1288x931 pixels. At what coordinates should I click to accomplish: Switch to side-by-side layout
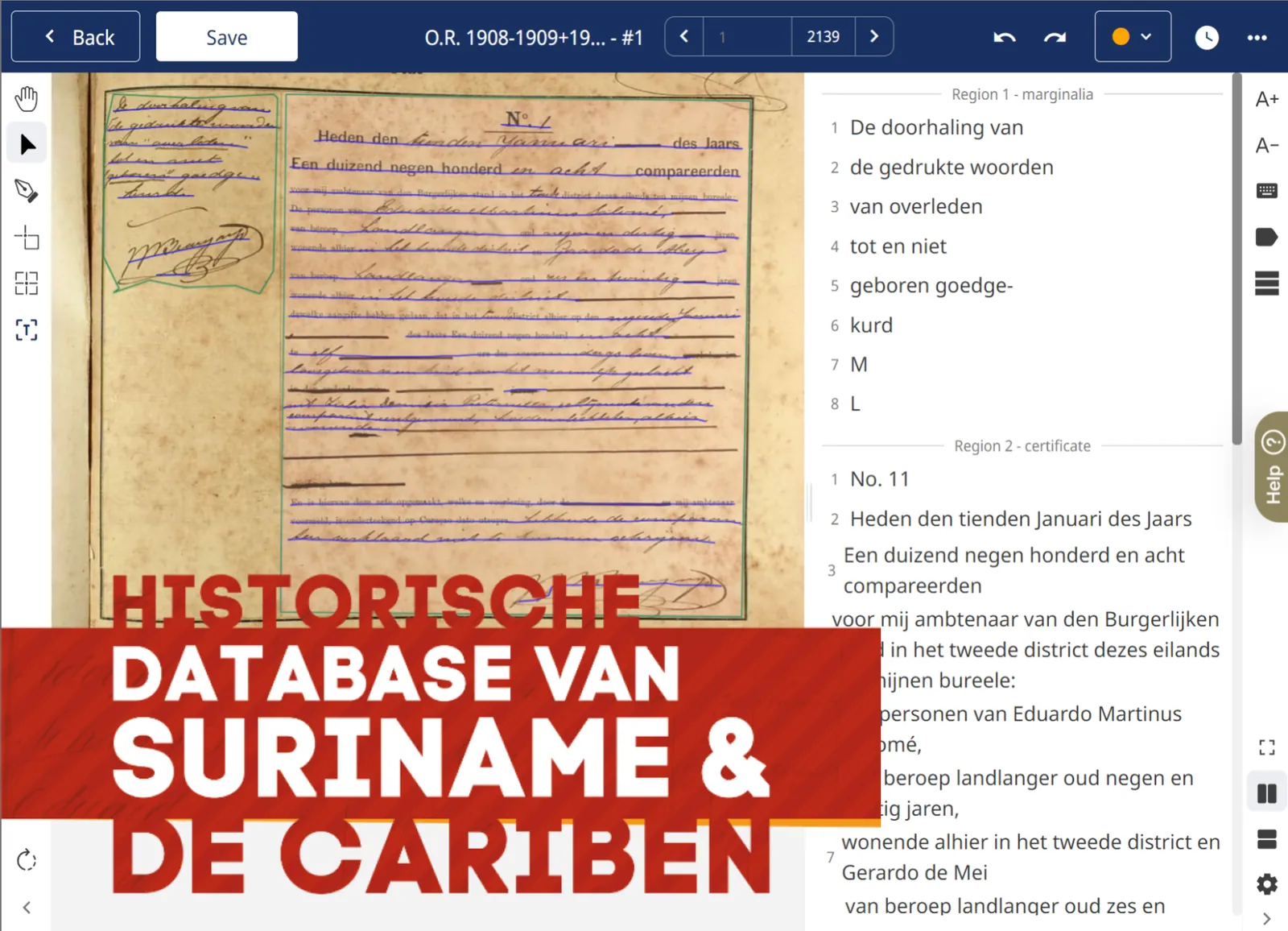tap(1267, 794)
